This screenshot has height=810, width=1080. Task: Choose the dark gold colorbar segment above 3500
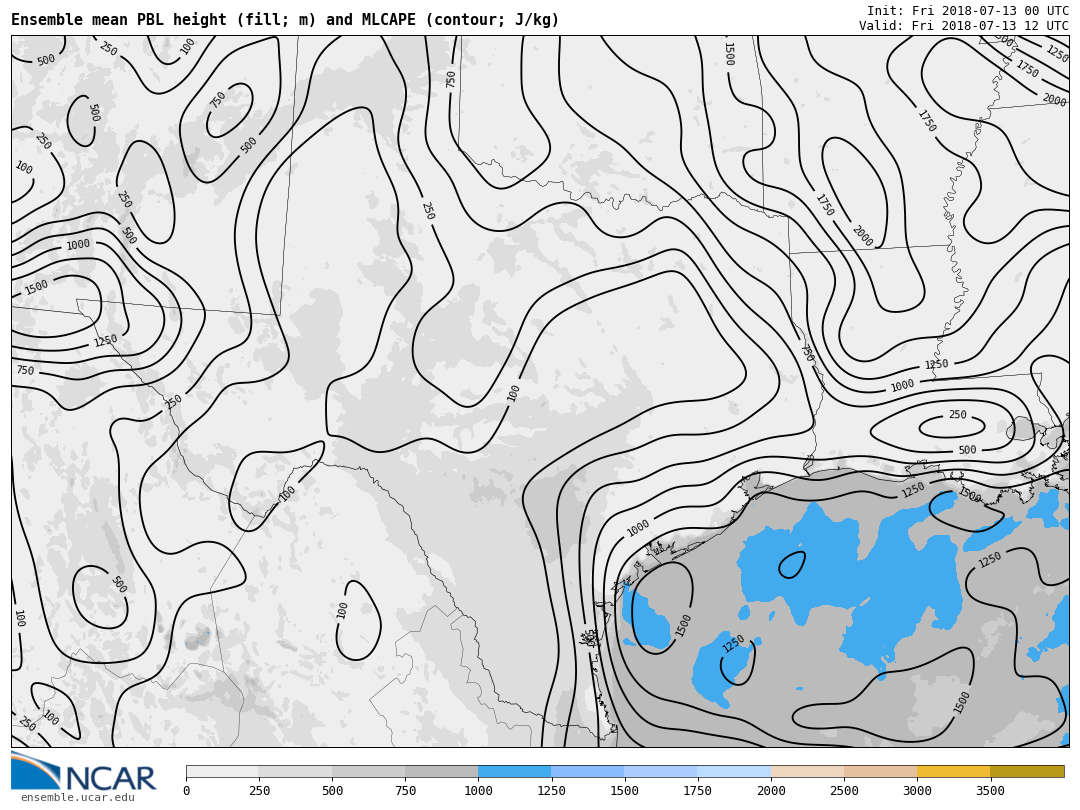1027,771
